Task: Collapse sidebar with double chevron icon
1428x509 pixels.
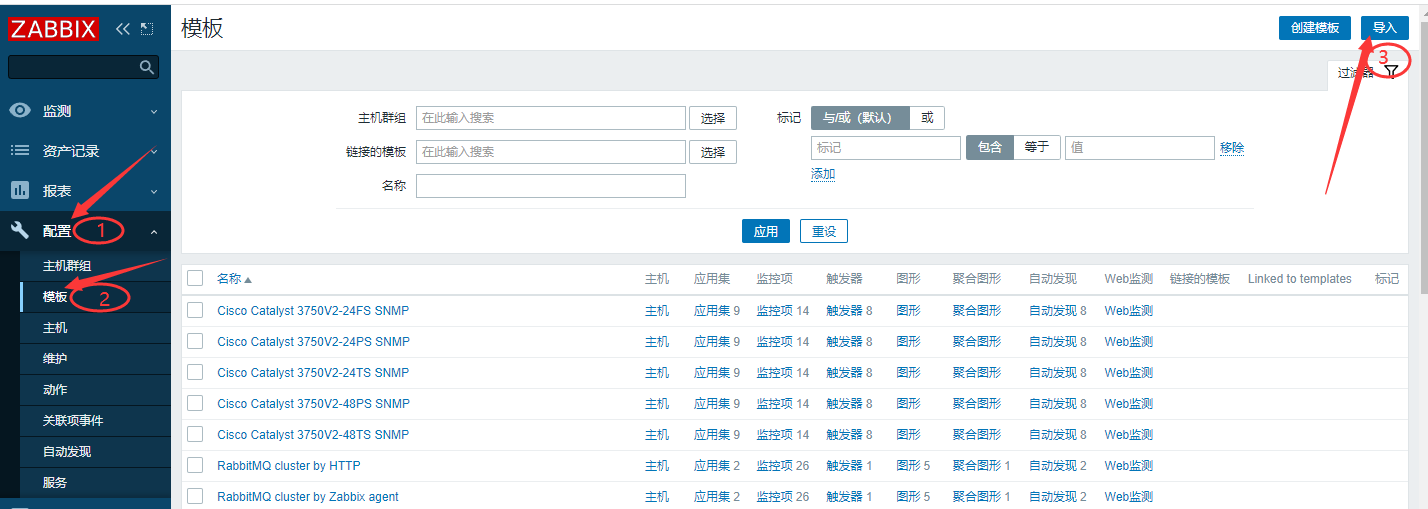Action: click(x=123, y=29)
